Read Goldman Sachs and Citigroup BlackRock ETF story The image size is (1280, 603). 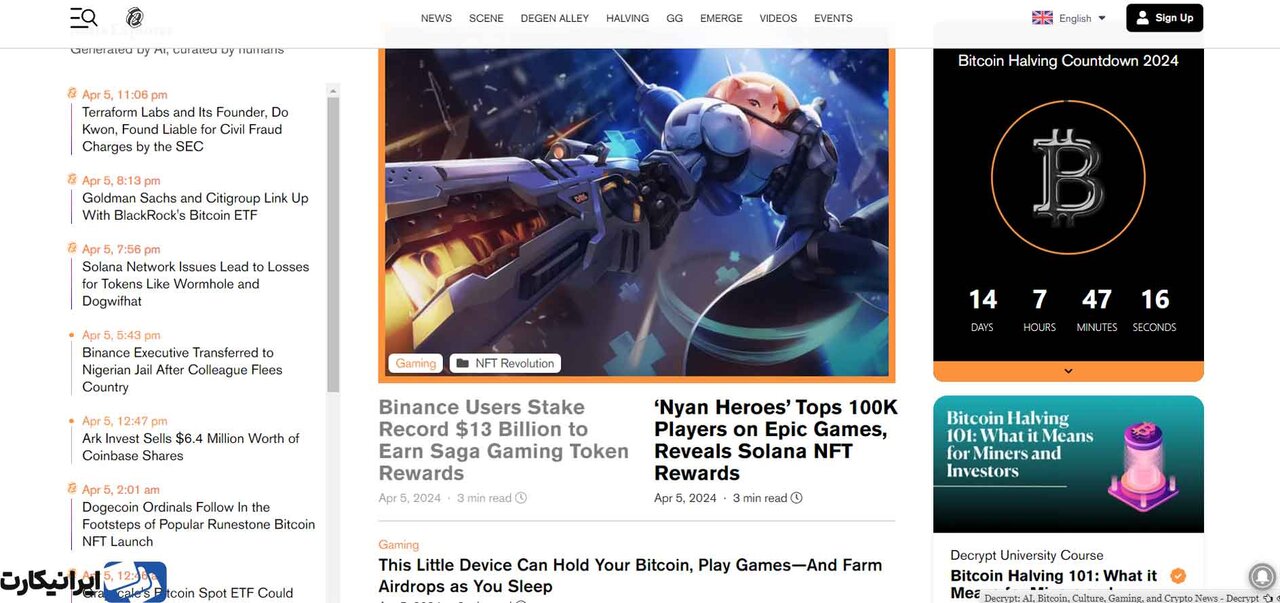pos(195,206)
